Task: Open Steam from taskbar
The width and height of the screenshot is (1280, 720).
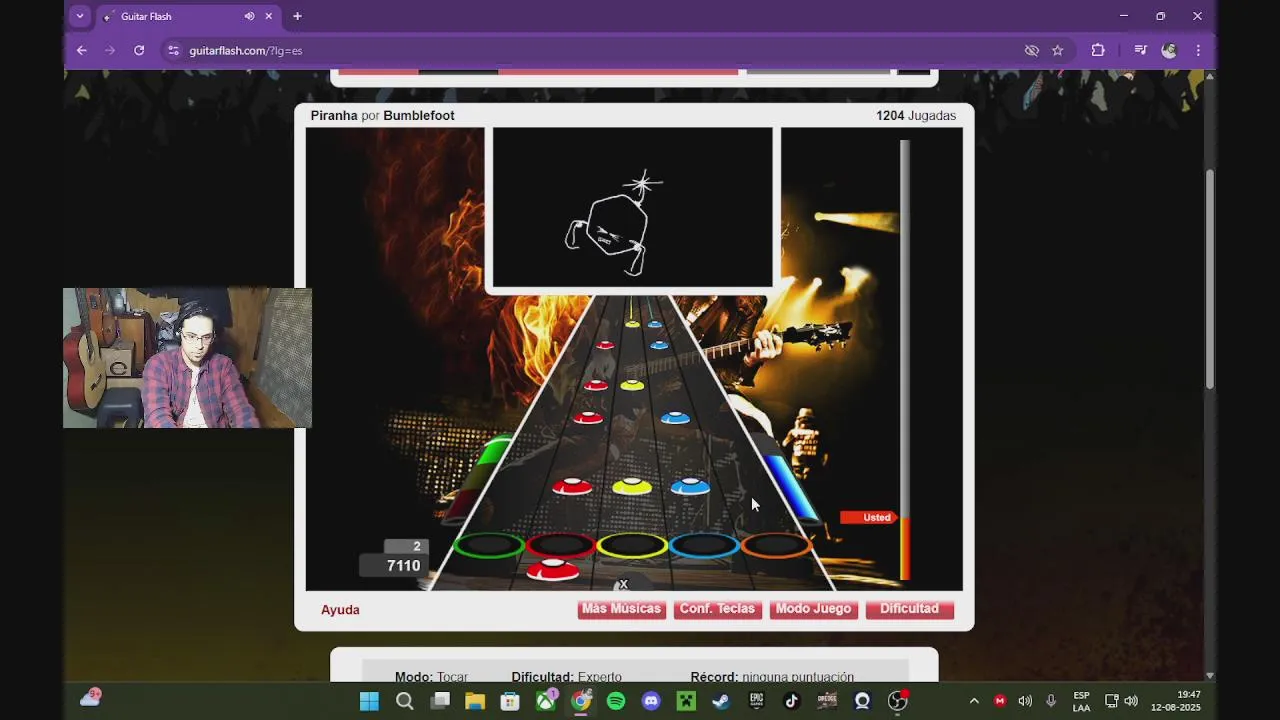Action: coord(721,701)
